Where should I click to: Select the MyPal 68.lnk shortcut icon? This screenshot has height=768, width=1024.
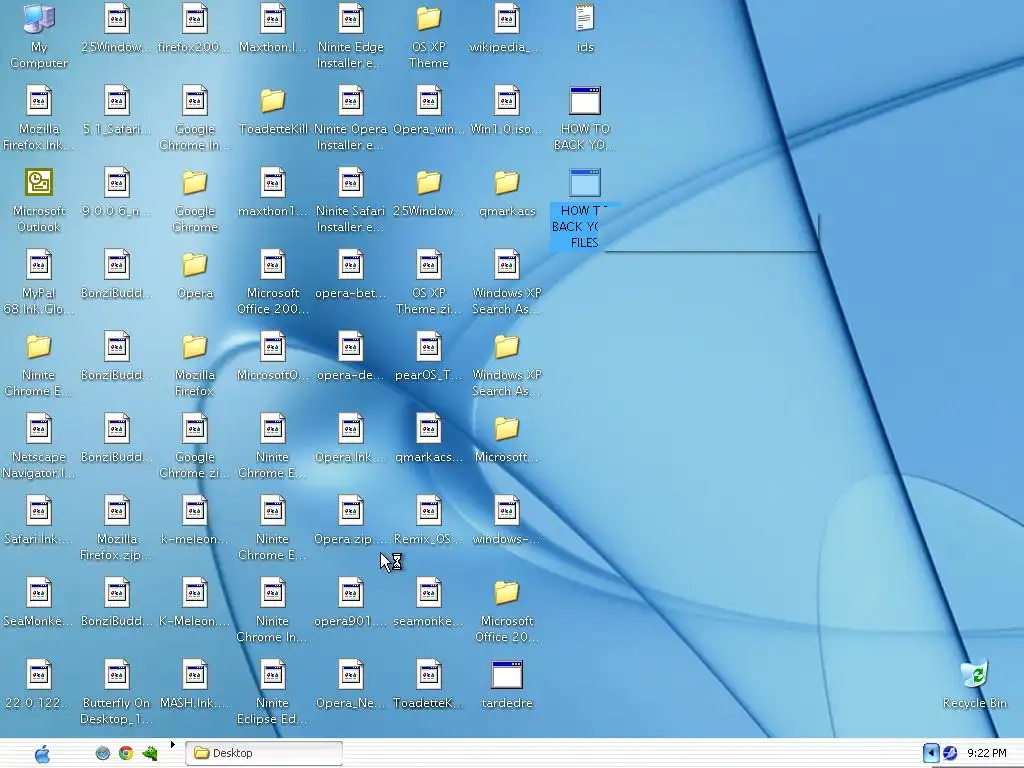[39, 265]
